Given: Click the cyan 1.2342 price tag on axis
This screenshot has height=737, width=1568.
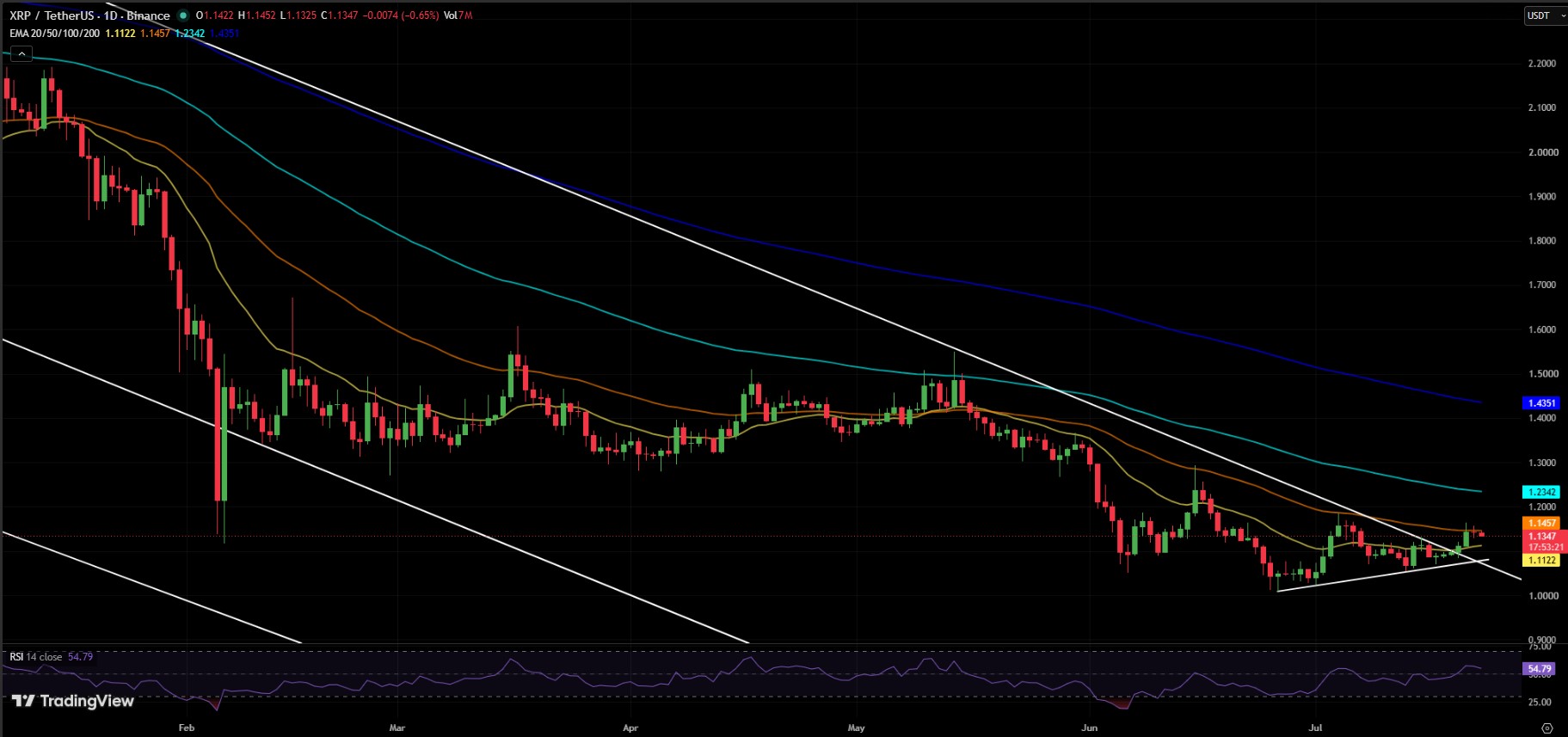Looking at the screenshot, I should (x=1540, y=492).
